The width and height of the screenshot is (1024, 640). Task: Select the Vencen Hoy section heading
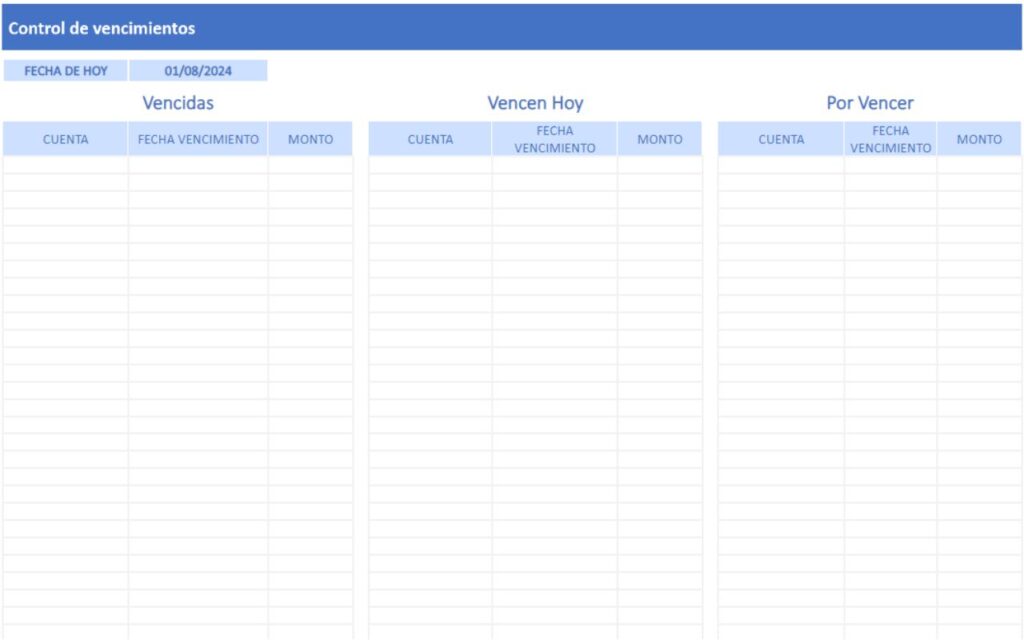click(536, 102)
